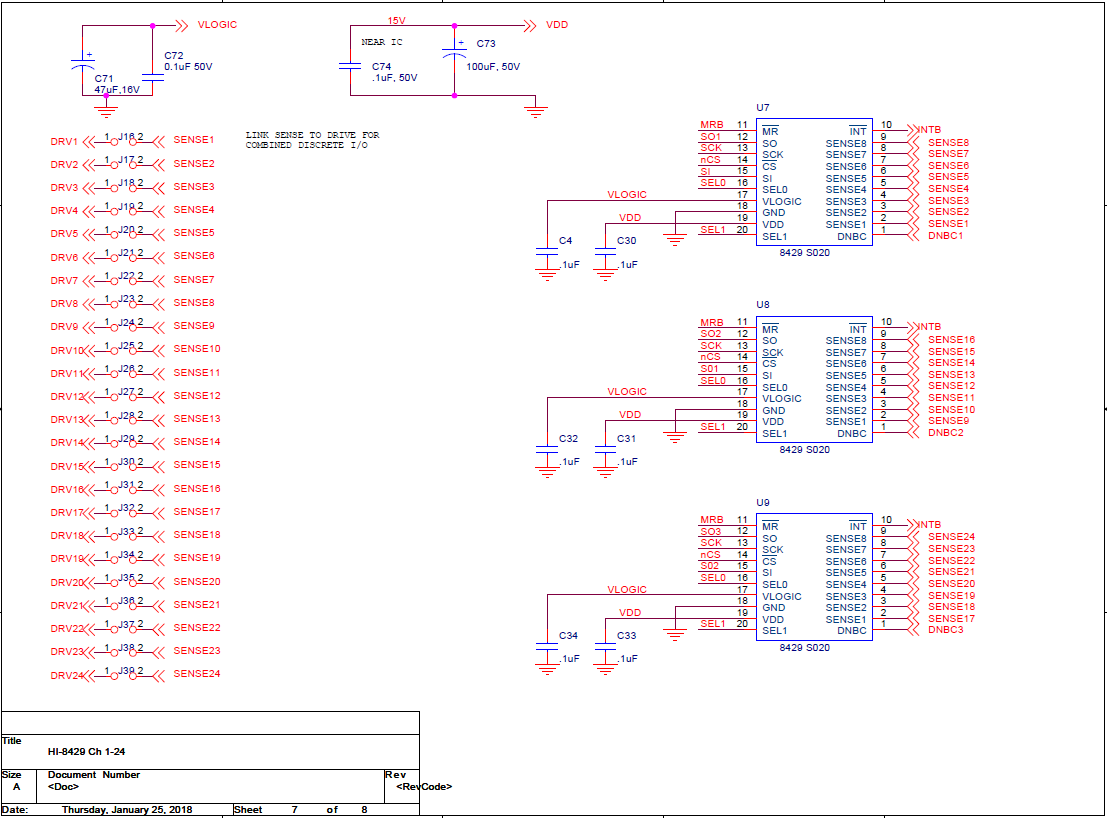This screenshot has width=1107, height=818.
Task: Select the U8 8429 IC body
Action: (x=814, y=380)
